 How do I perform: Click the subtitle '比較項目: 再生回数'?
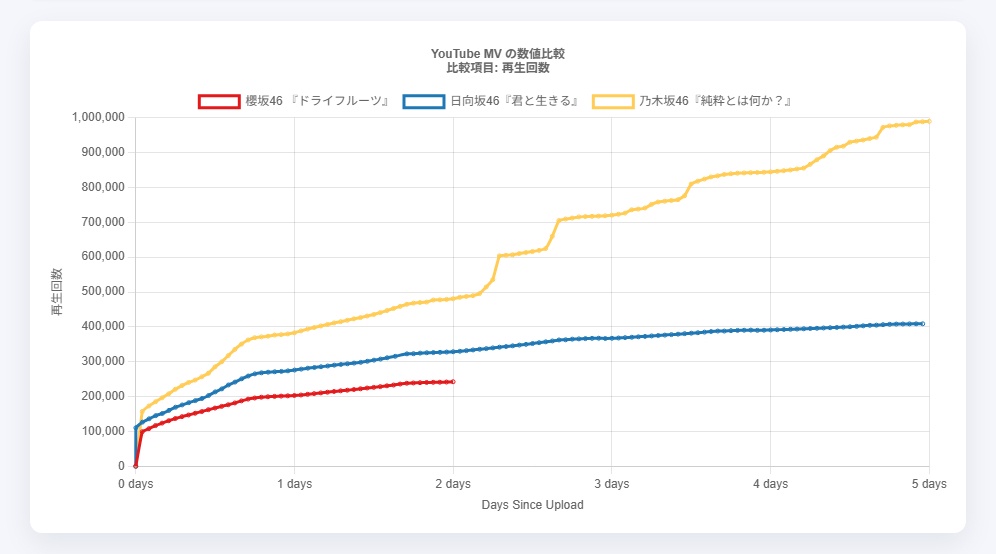[x=497, y=68]
